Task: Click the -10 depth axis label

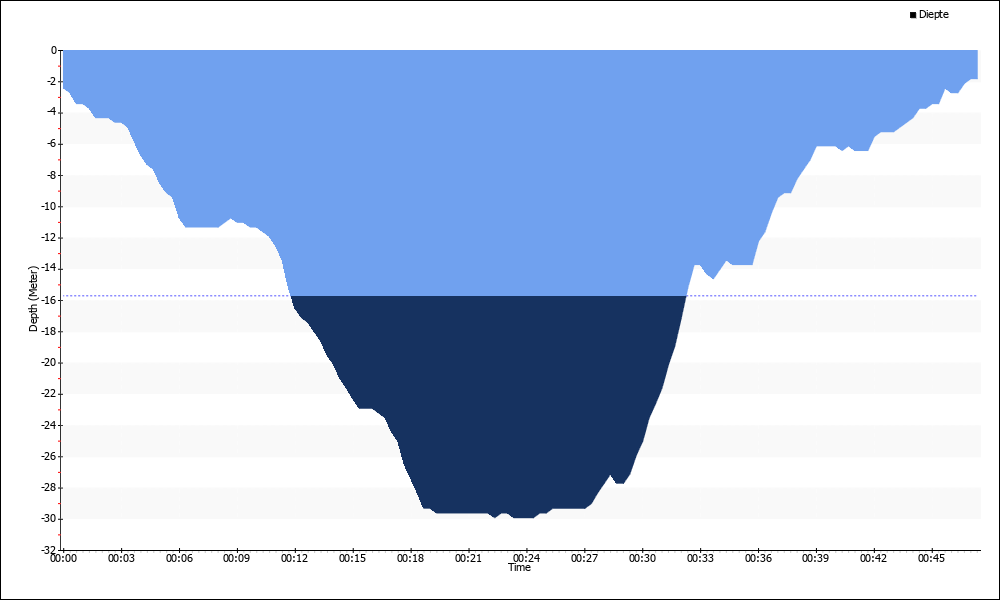Action: pos(50,206)
